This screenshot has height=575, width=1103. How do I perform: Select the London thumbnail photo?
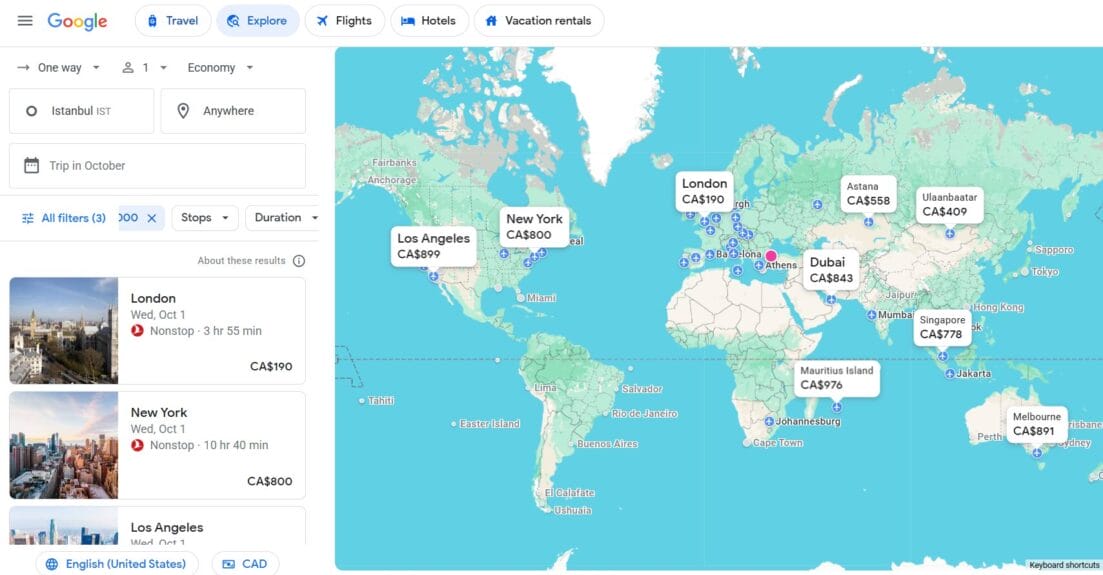click(64, 331)
